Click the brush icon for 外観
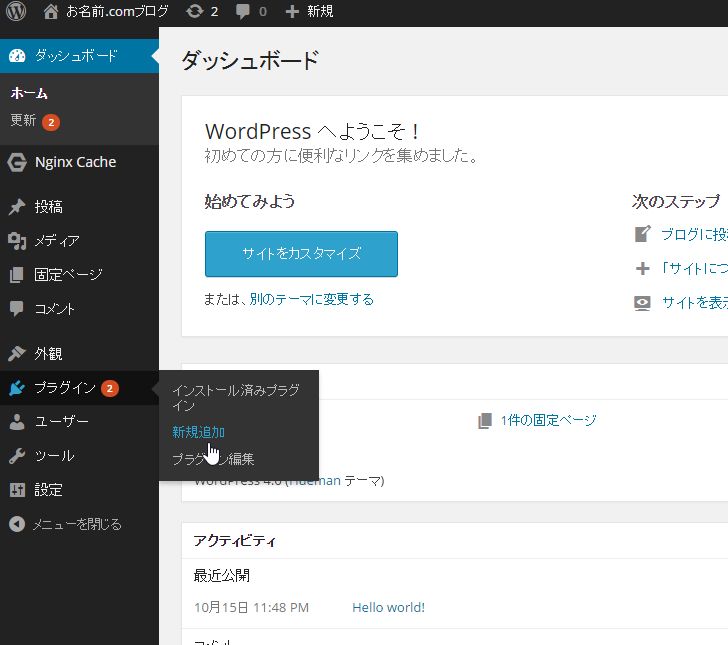 click(17, 353)
